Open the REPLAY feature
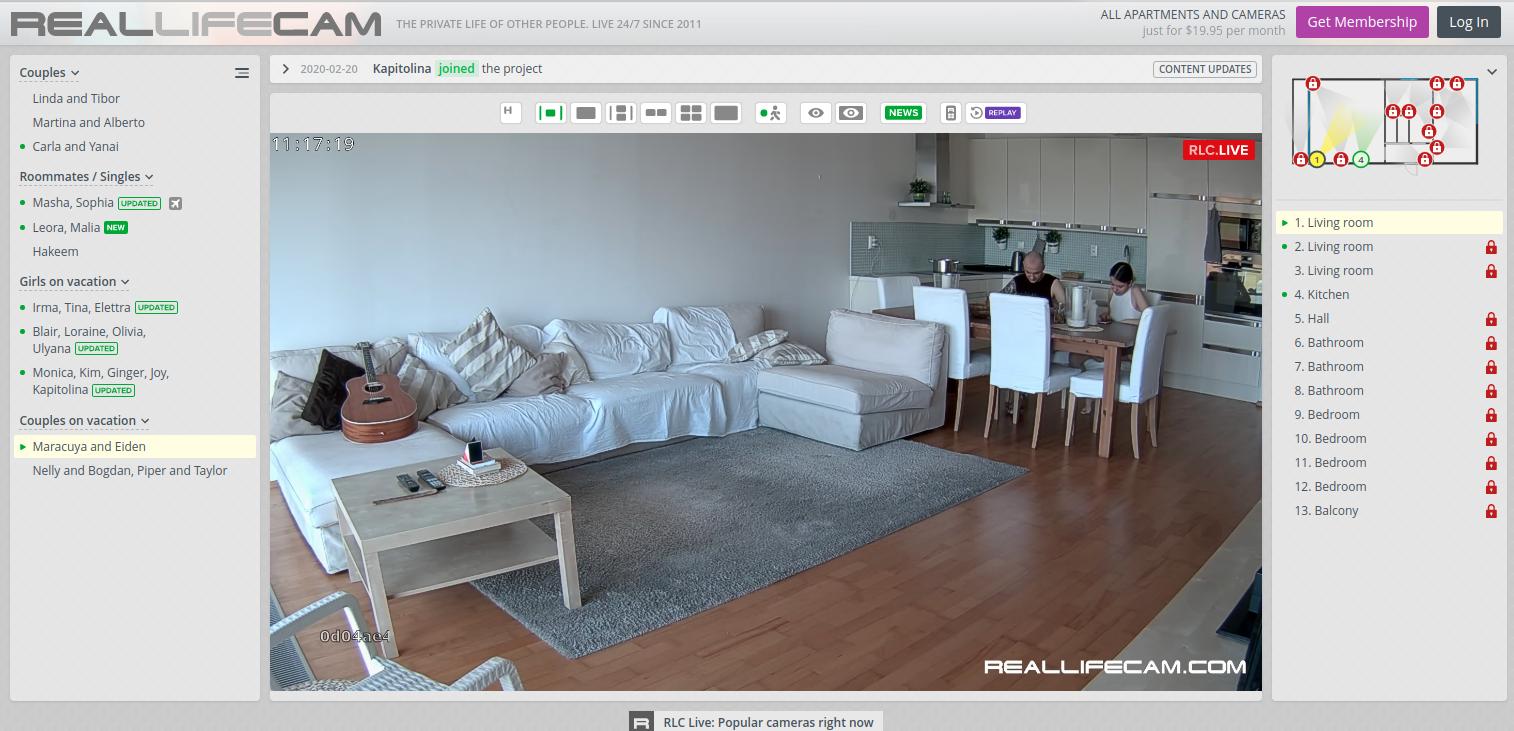The width and height of the screenshot is (1514, 731). tap(997, 112)
